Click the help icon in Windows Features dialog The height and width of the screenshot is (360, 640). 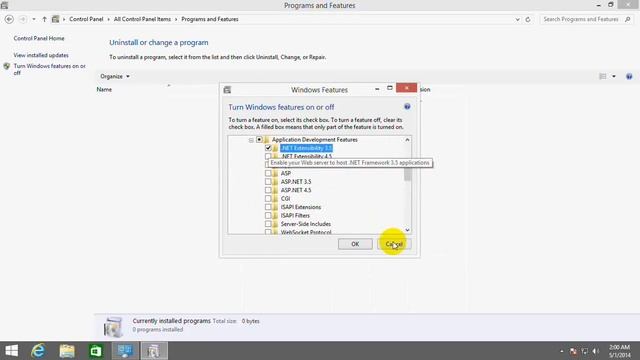point(407,107)
